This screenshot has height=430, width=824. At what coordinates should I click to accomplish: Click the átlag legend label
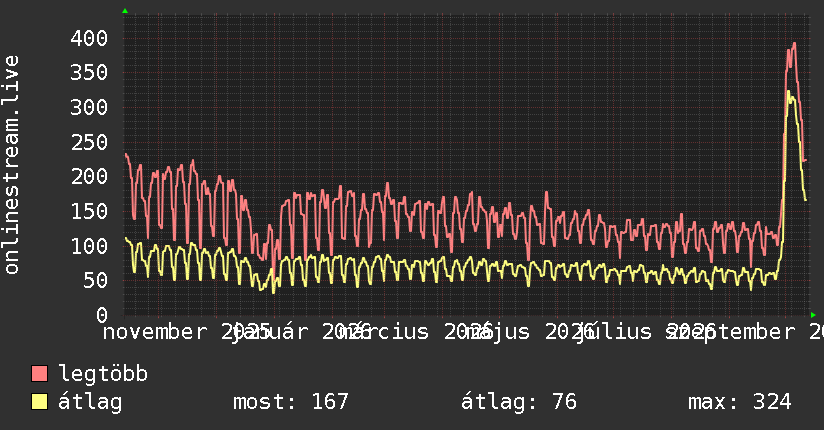90,402
